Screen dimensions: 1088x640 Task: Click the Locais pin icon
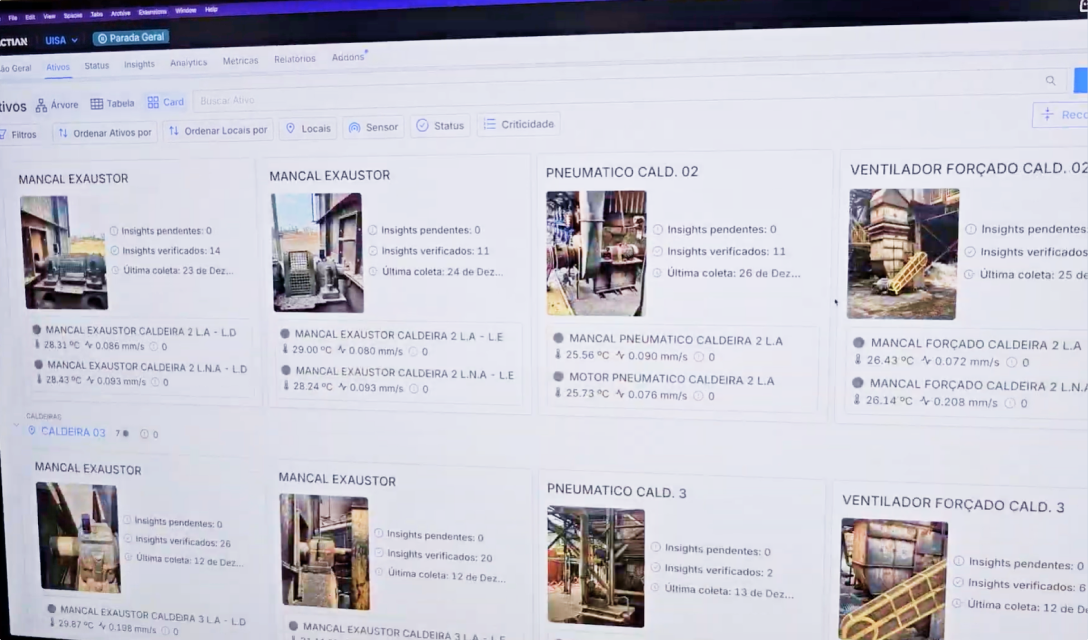291,128
